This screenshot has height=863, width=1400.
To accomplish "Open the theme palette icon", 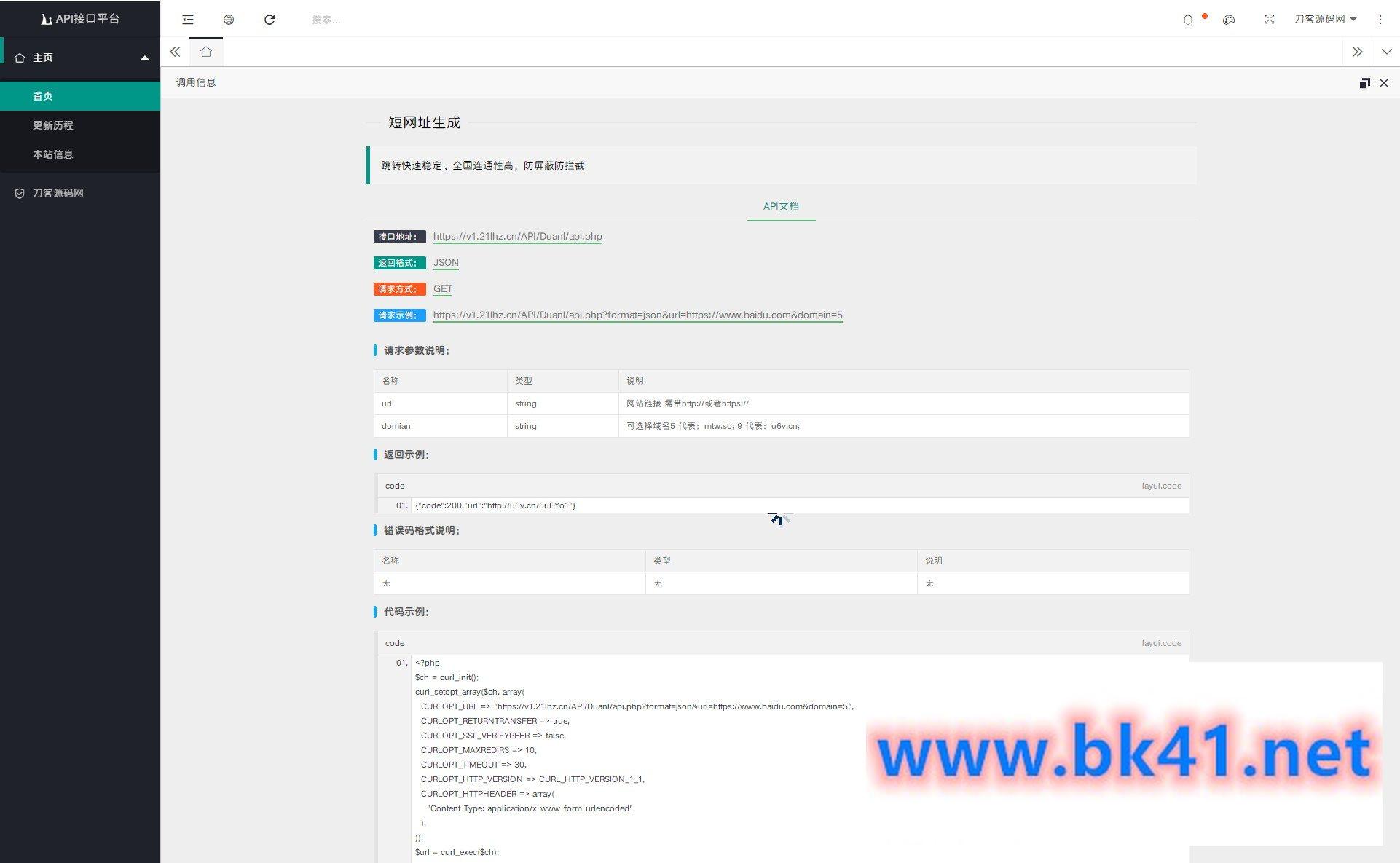I will point(1229,20).
